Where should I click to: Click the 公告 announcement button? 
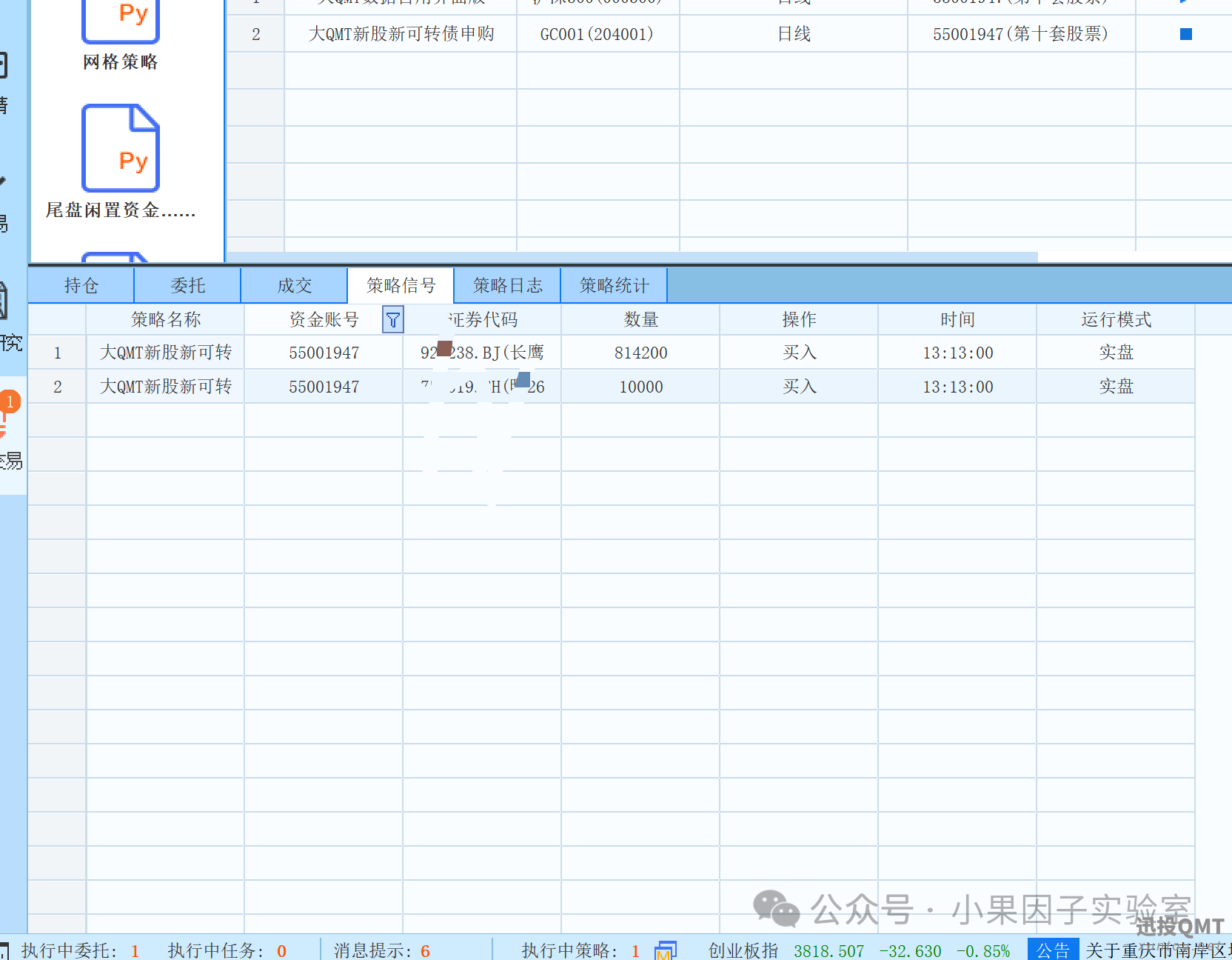[1053, 950]
